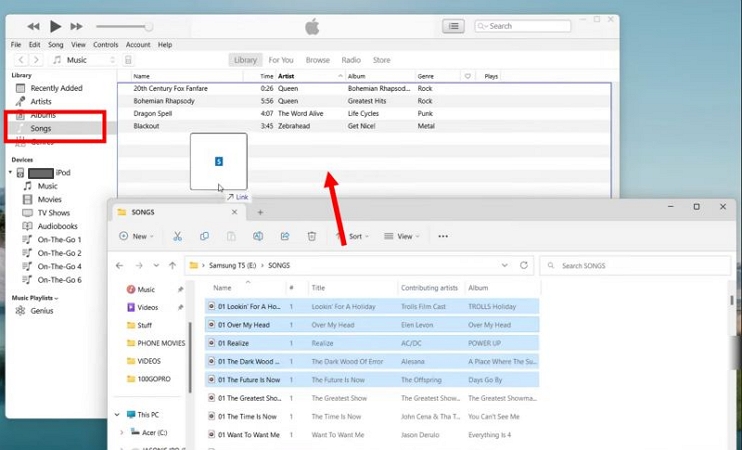Image resolution: width=742 pixels, height=450 pixels.
Task: Open the iTunes Help menu
Action: pyautogui.click(x=165, y=44)
